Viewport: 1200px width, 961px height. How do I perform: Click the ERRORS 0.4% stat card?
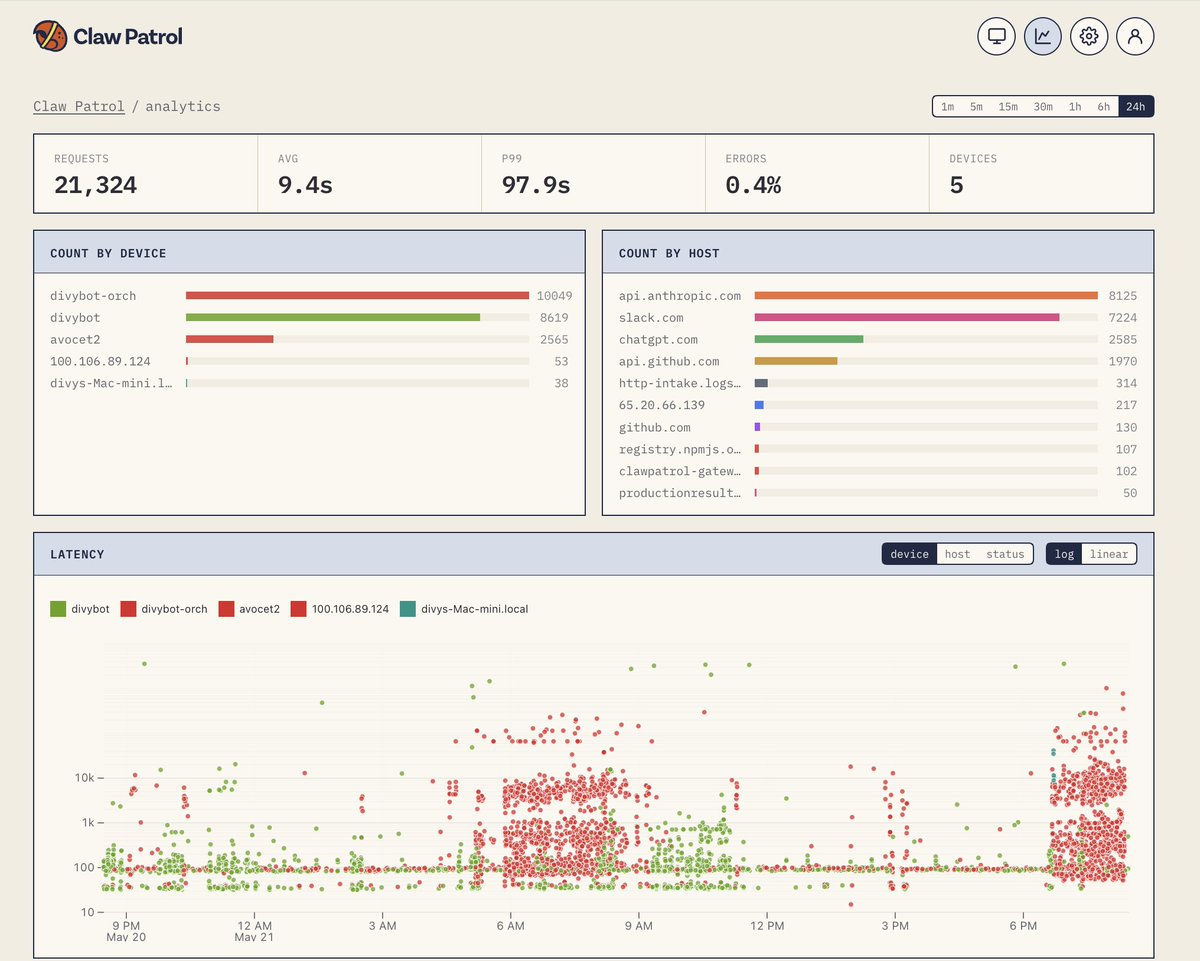point(818,174)
